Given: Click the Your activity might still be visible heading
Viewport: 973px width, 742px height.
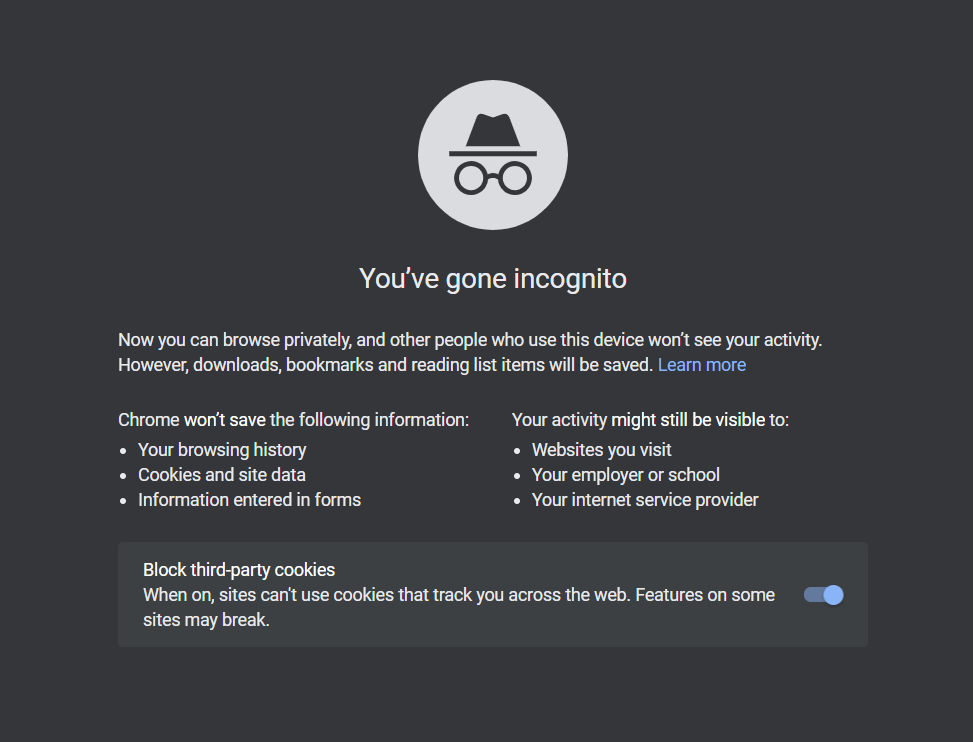Looking at the screenshot, I should pyautogui.click(x=650, y=420).
